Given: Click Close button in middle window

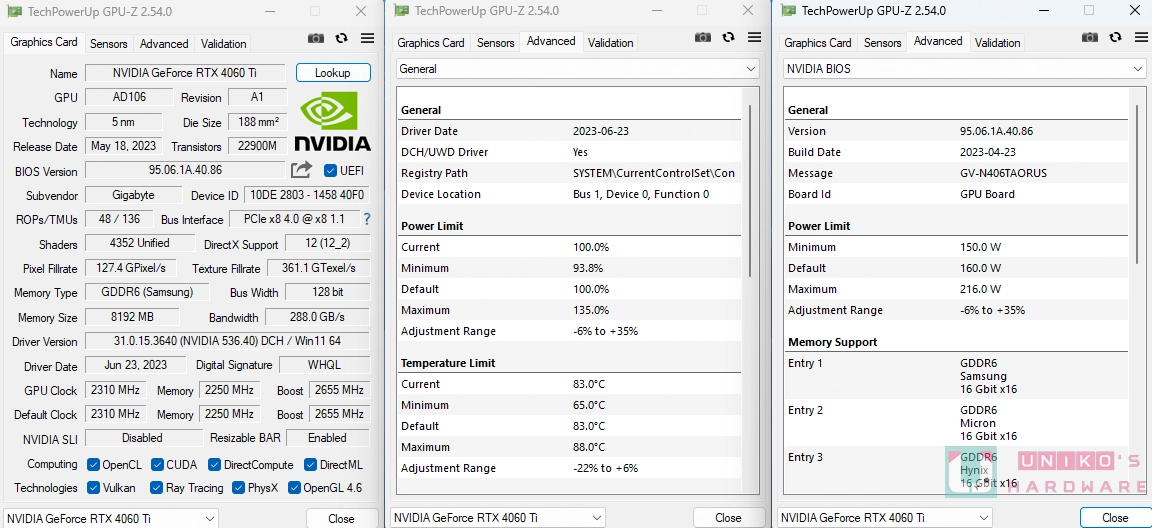Looking at the screenshot, I should click(728, 518).
